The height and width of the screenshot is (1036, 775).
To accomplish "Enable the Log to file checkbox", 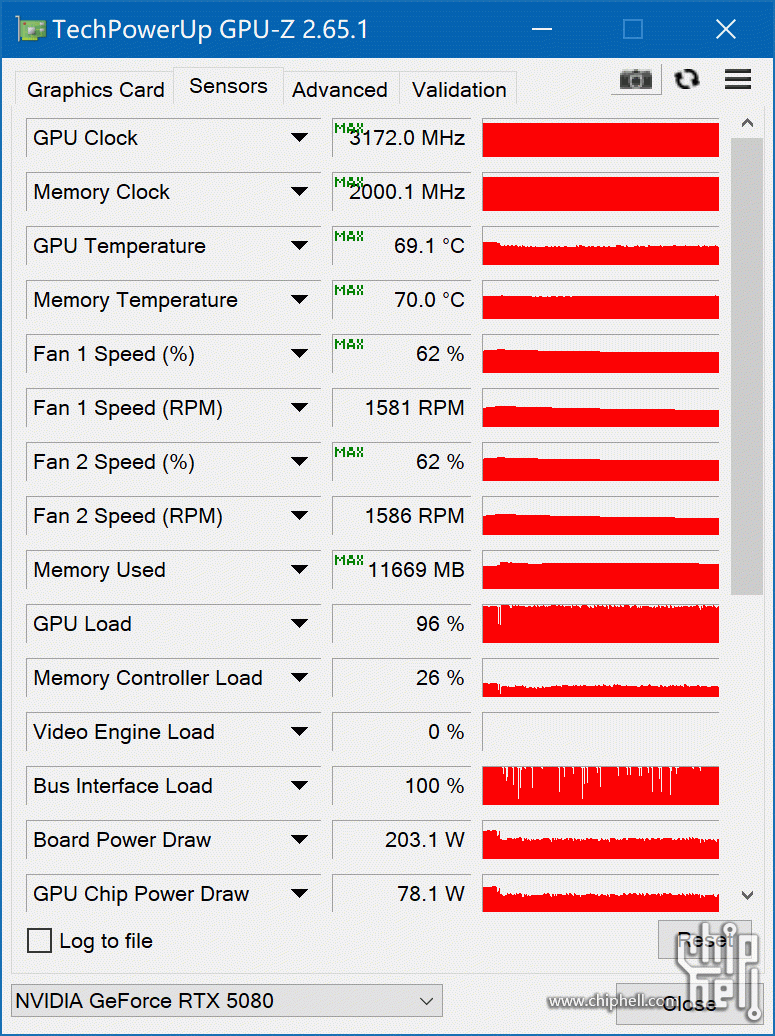I will point(39,940).
